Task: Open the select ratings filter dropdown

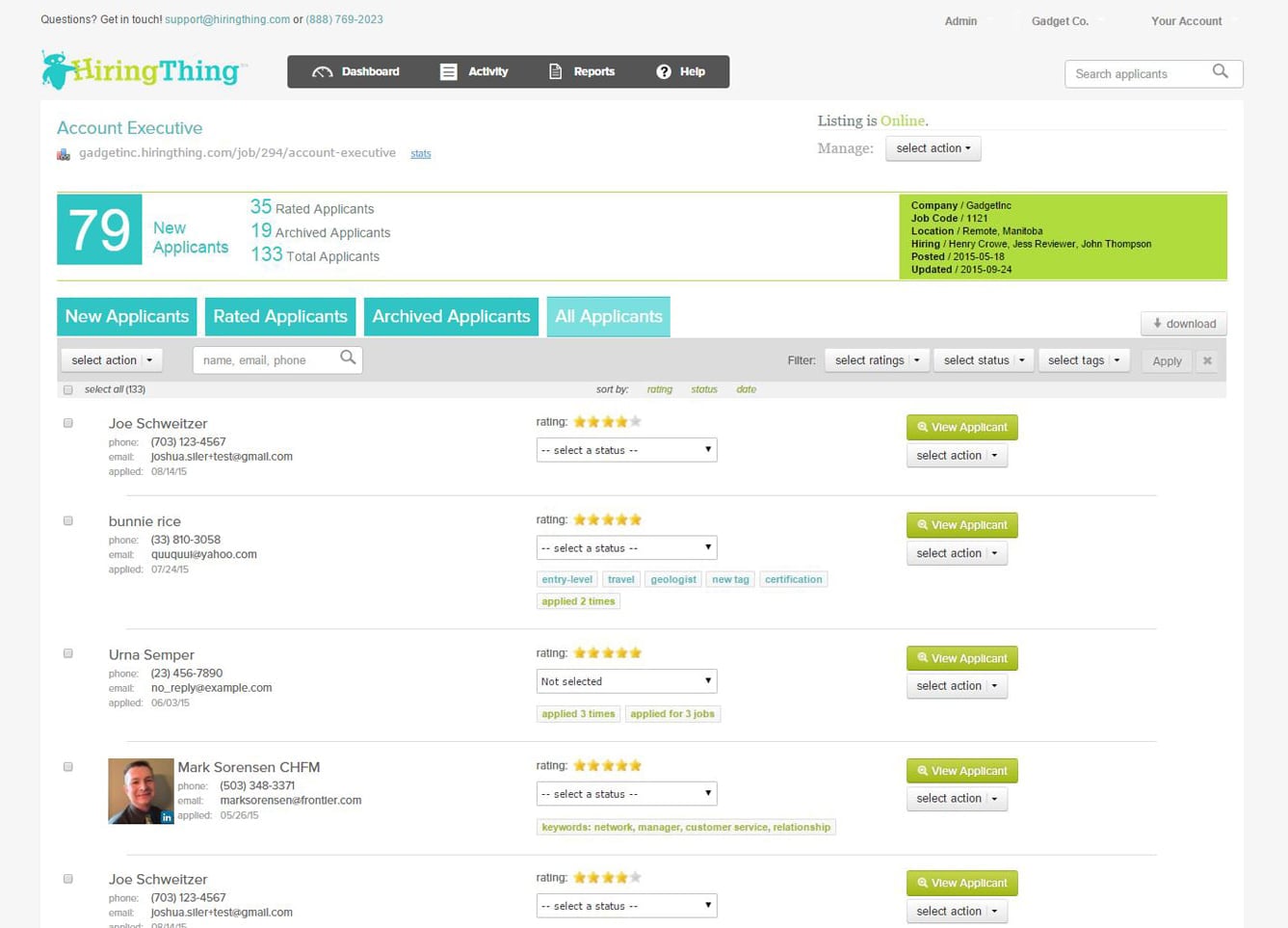Action: (877, 360)
